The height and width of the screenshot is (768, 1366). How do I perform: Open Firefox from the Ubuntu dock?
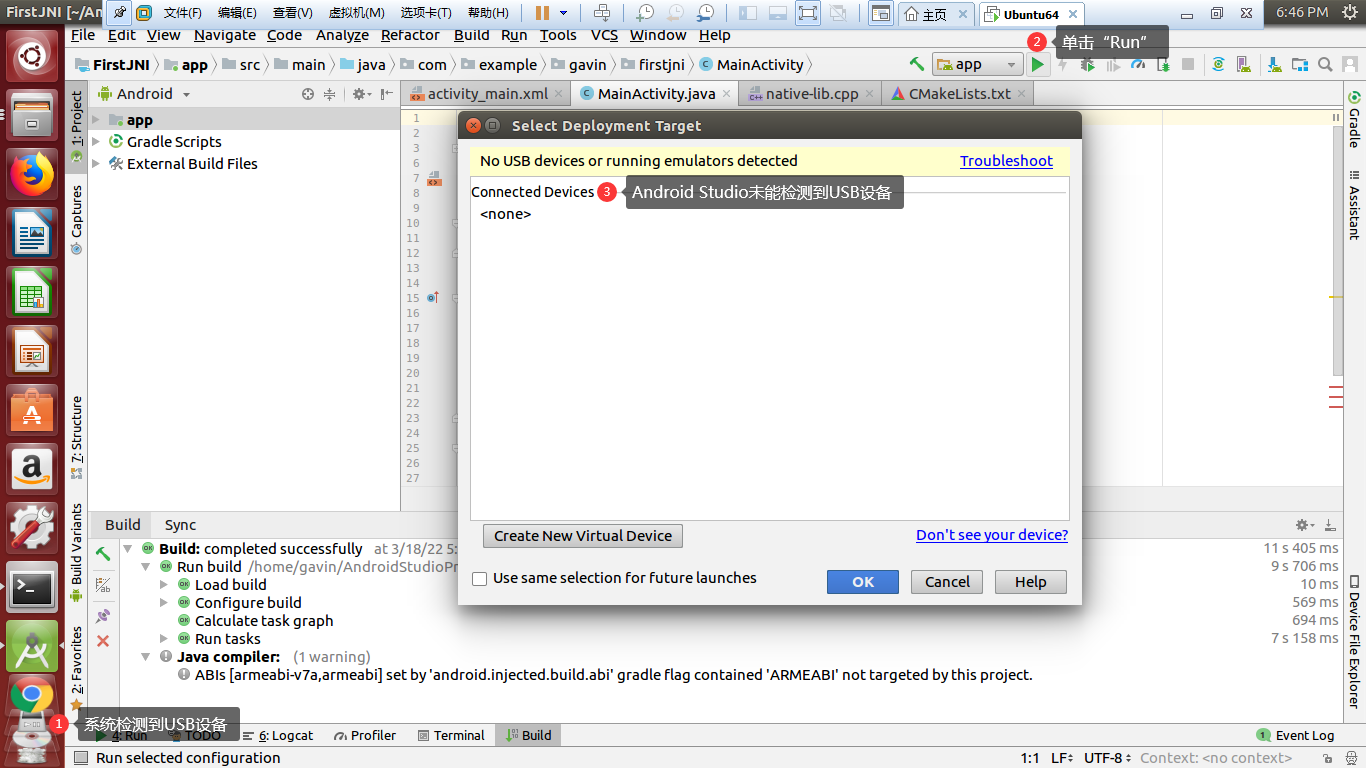pos(32,175)
